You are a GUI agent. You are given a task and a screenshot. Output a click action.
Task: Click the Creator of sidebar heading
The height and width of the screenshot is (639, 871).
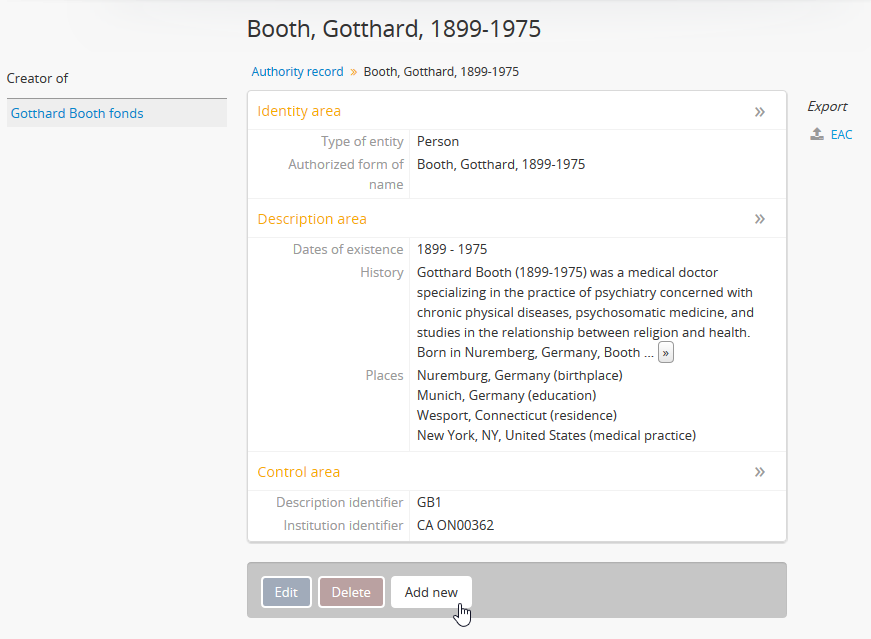point(37,78)
